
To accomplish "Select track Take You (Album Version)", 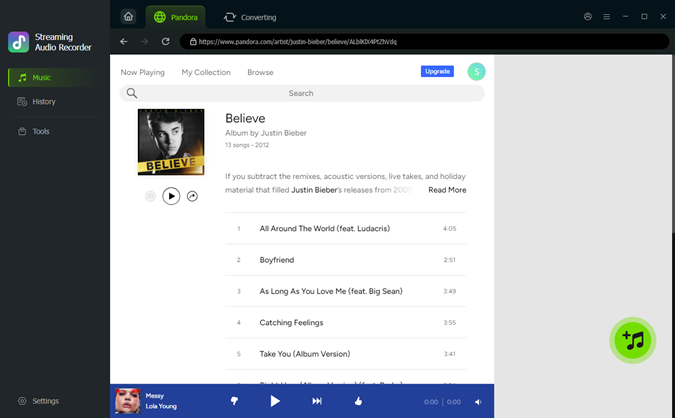I will [x=346, y=354].
